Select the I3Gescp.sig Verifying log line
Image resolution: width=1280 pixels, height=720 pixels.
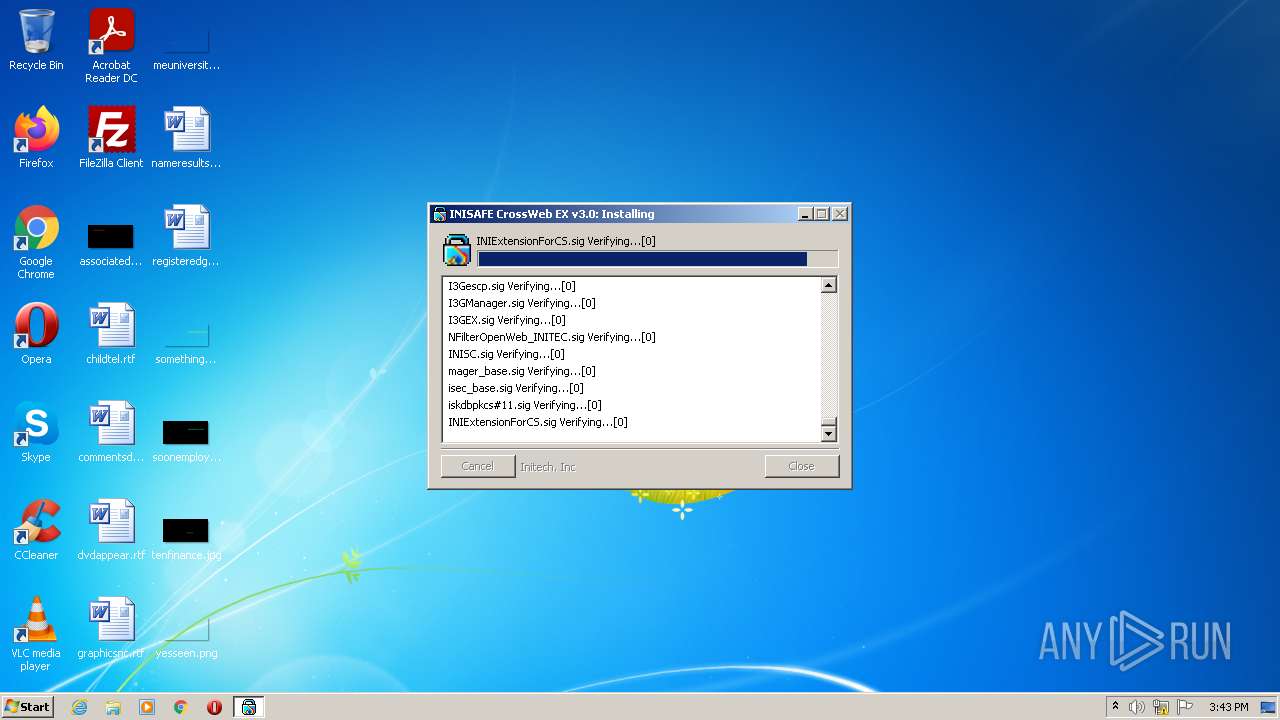pyautogui.click(x=512, y=286)
